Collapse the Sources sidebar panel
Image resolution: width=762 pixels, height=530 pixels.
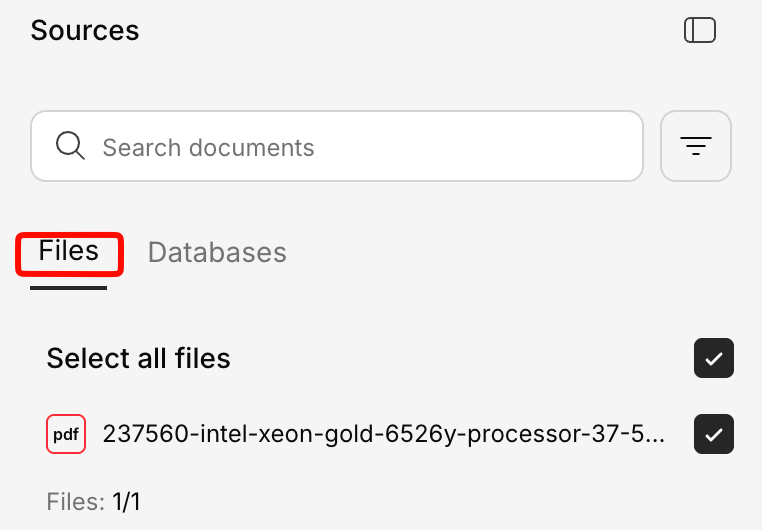pyautogui.click(x=699, y=31)
